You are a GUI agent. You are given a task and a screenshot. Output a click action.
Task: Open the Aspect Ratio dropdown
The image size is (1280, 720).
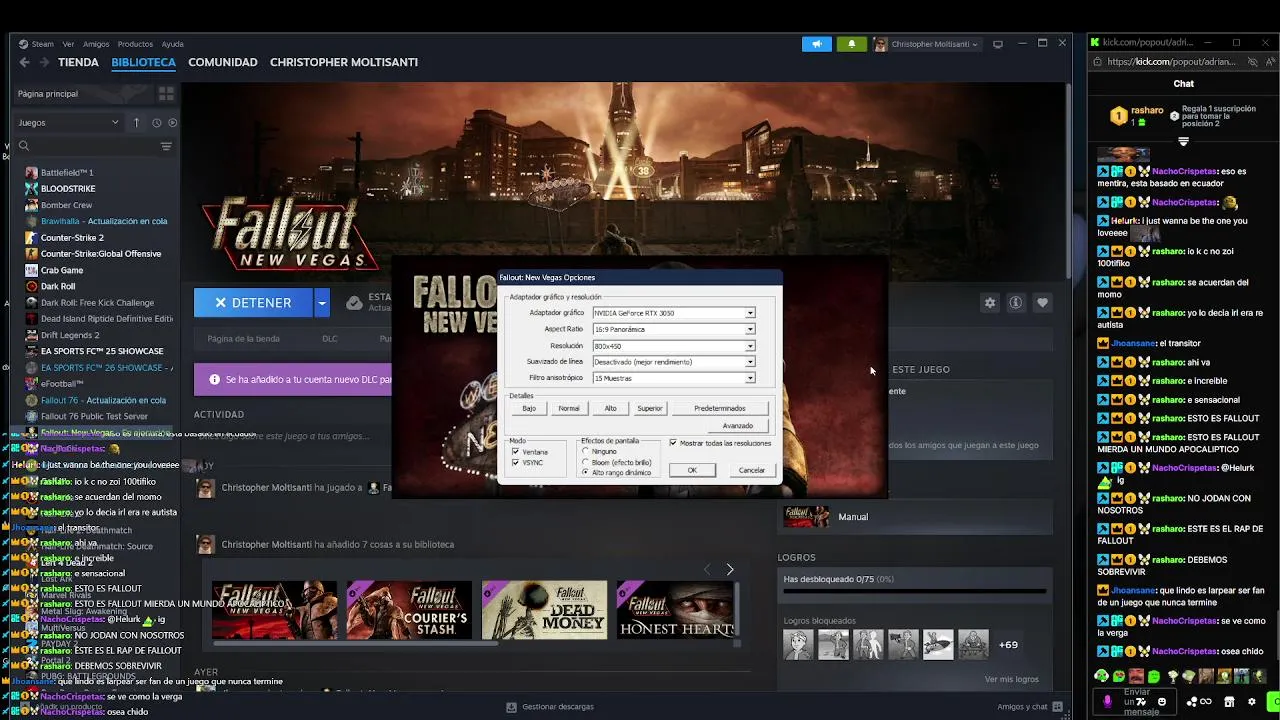(750, 329)
